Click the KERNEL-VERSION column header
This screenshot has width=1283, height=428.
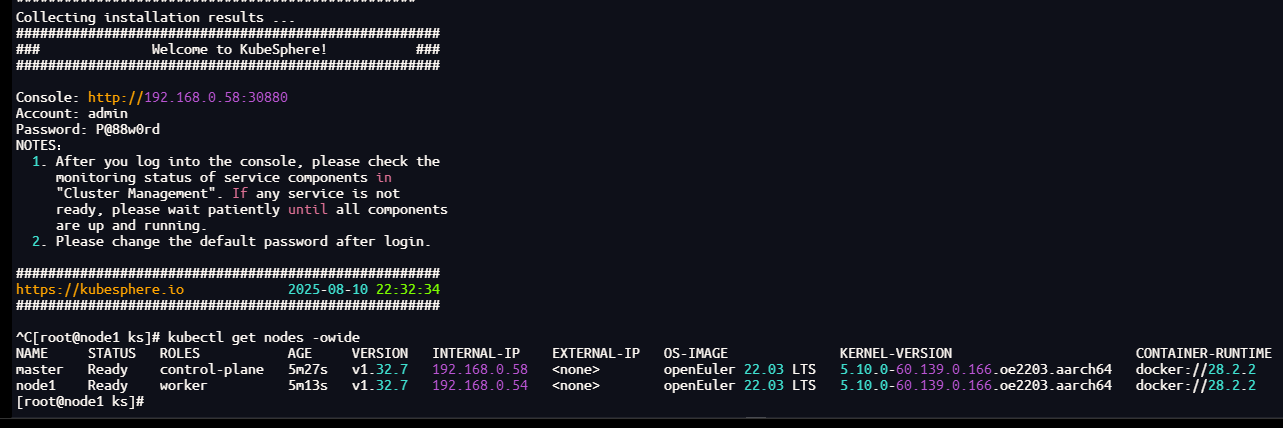(x=896, y=353)
